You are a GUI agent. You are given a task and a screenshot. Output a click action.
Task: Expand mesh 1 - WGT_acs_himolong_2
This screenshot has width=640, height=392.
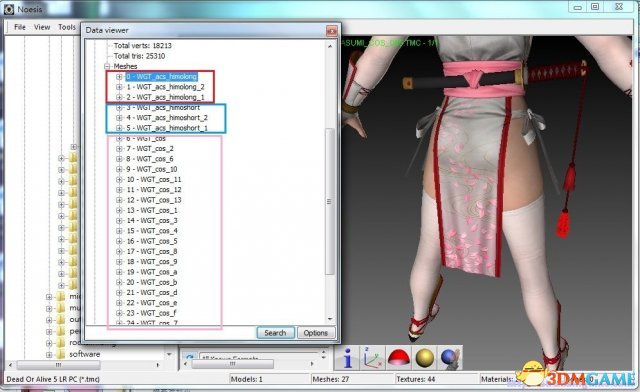click(x=119, y=87)
